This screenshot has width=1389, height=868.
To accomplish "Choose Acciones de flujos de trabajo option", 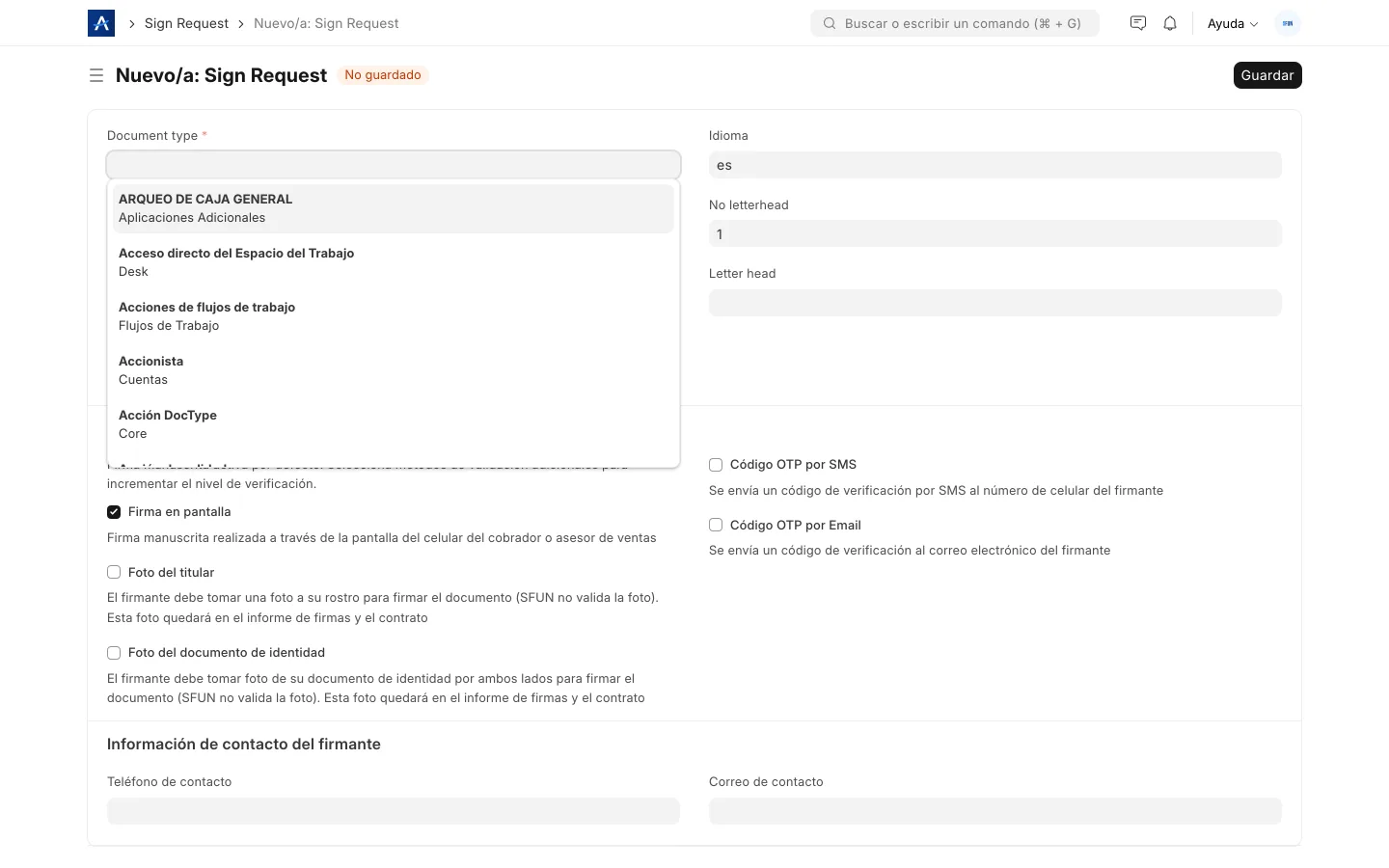I will (394, 316).
